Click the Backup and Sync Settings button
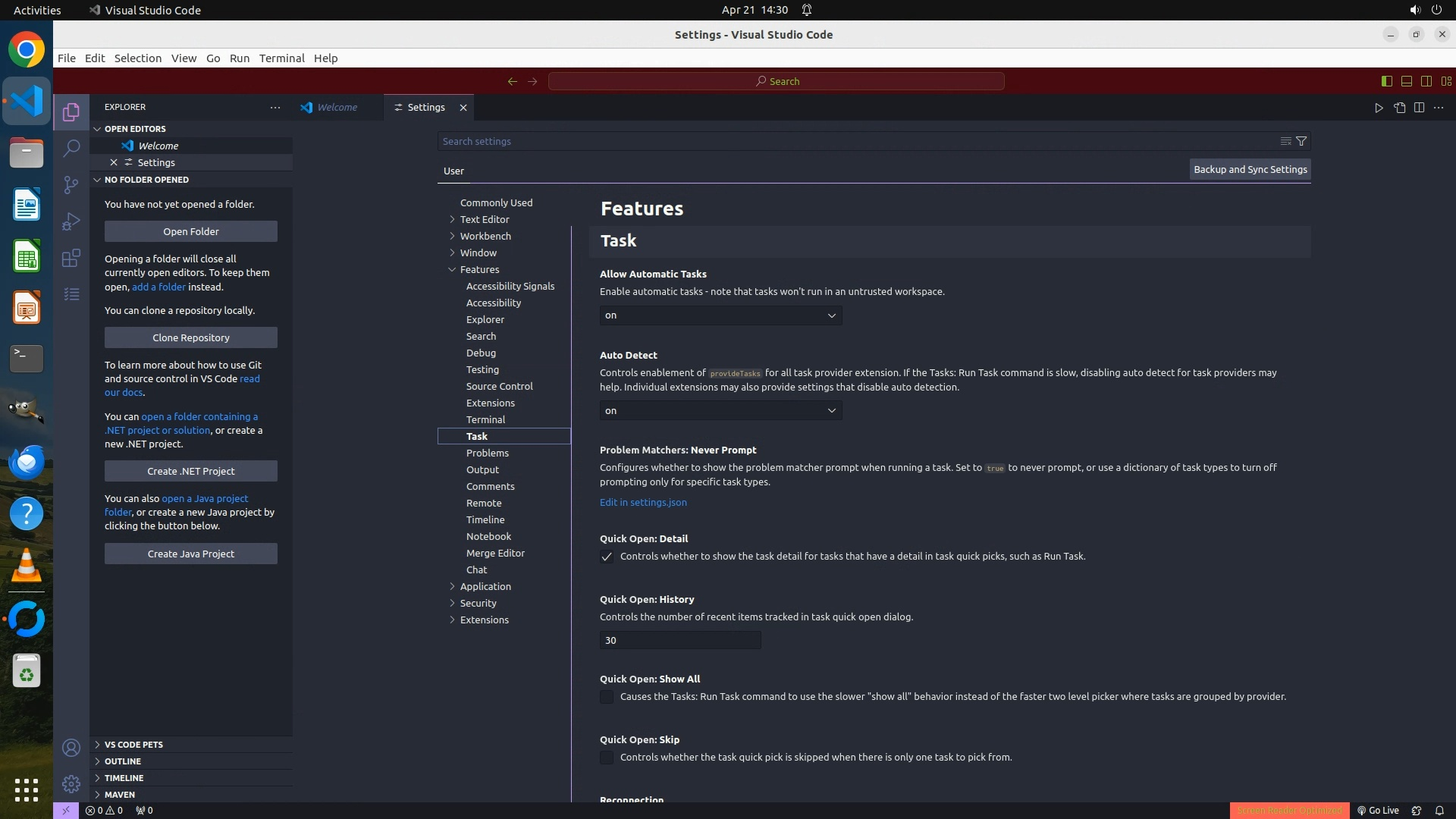Screen dimensions: 1456x819 [x=1250, y=170]
